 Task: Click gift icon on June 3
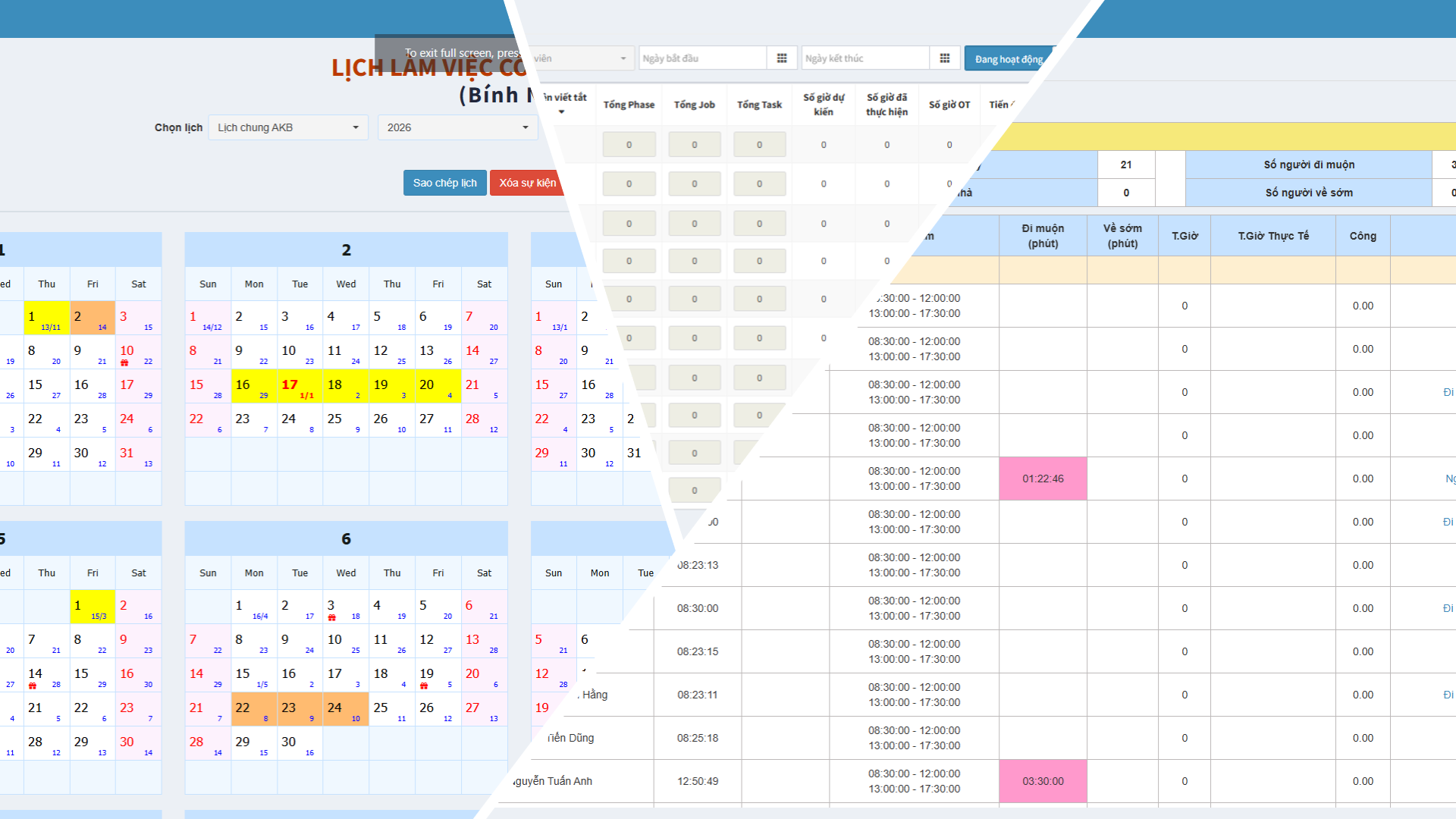331,618
